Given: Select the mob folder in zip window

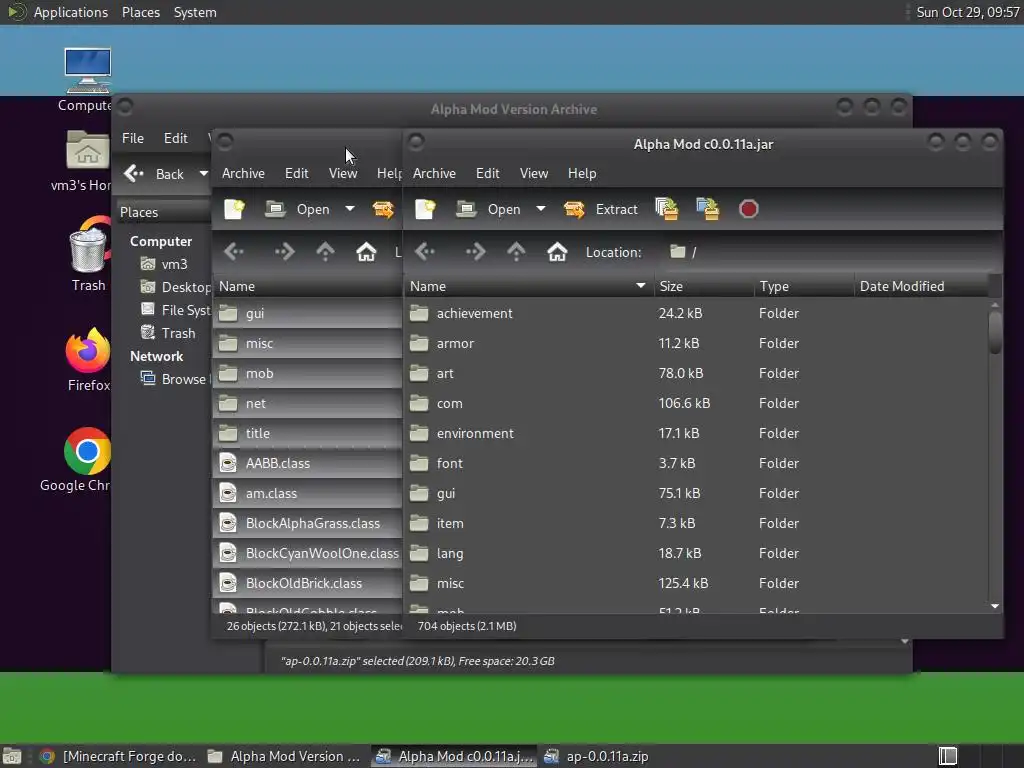Looking at the screenshot, I should pyautogui.click(x=308, y=374).
